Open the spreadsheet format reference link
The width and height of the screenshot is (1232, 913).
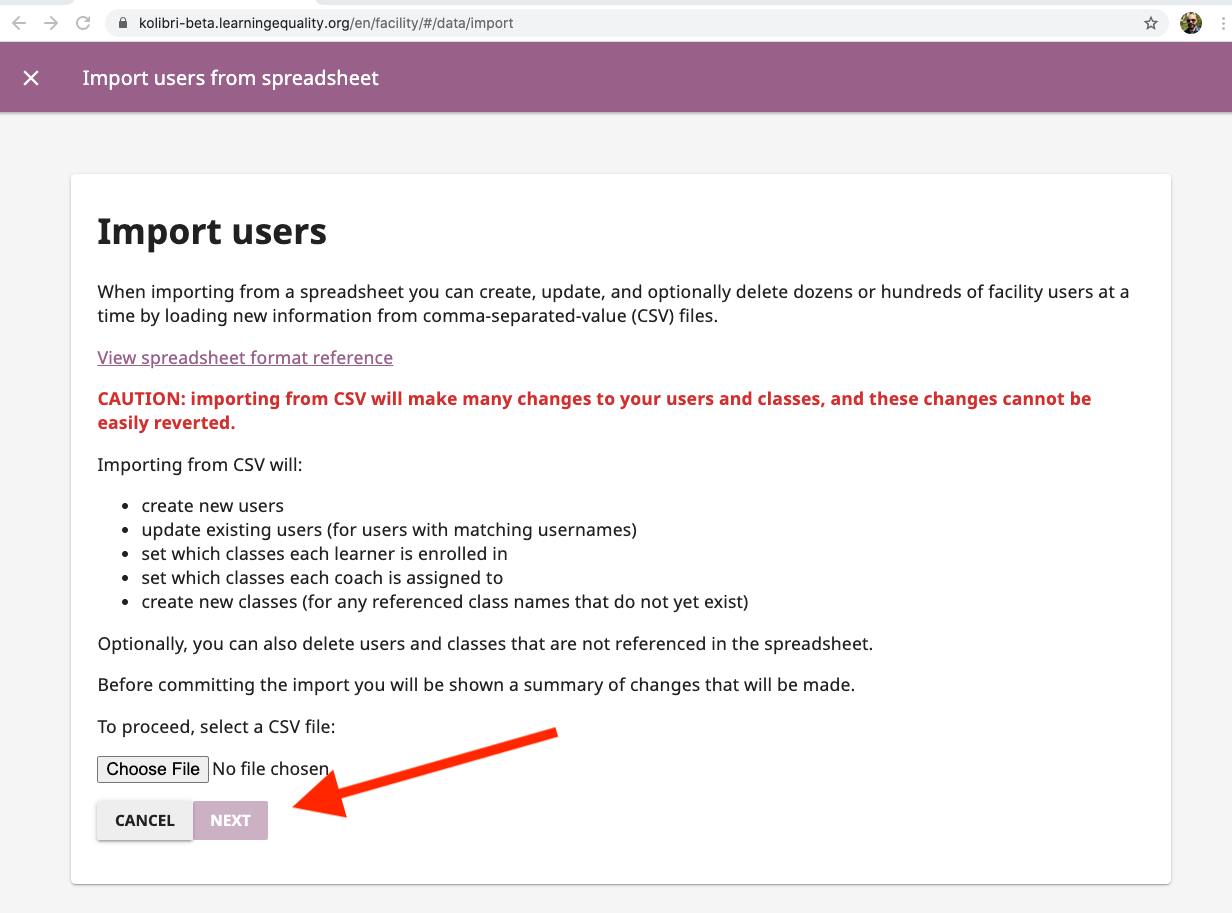pyautogui.click(x=245, y=357)
